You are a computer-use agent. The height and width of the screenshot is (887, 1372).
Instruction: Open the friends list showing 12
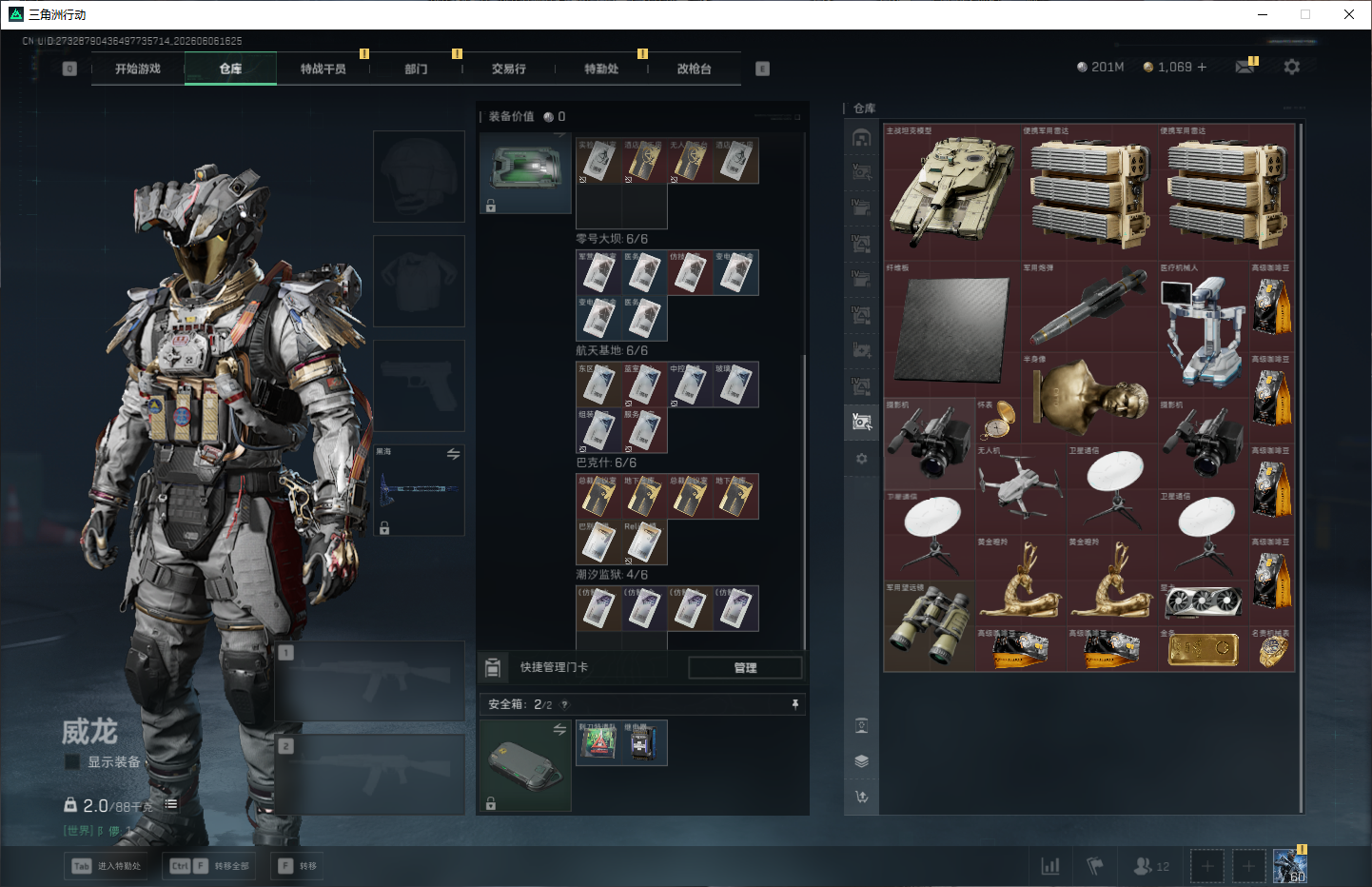pyautogui.click(x=1151, y=866)
